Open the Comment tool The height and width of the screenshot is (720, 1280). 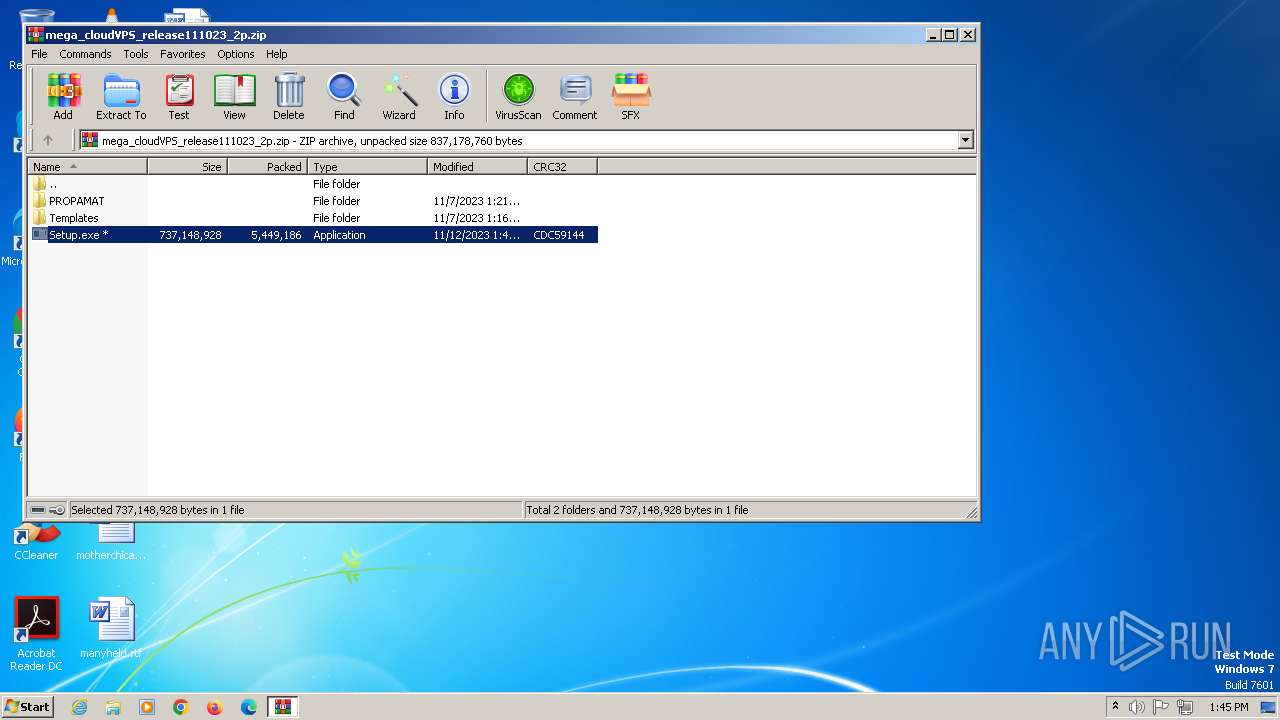point(575,97)
